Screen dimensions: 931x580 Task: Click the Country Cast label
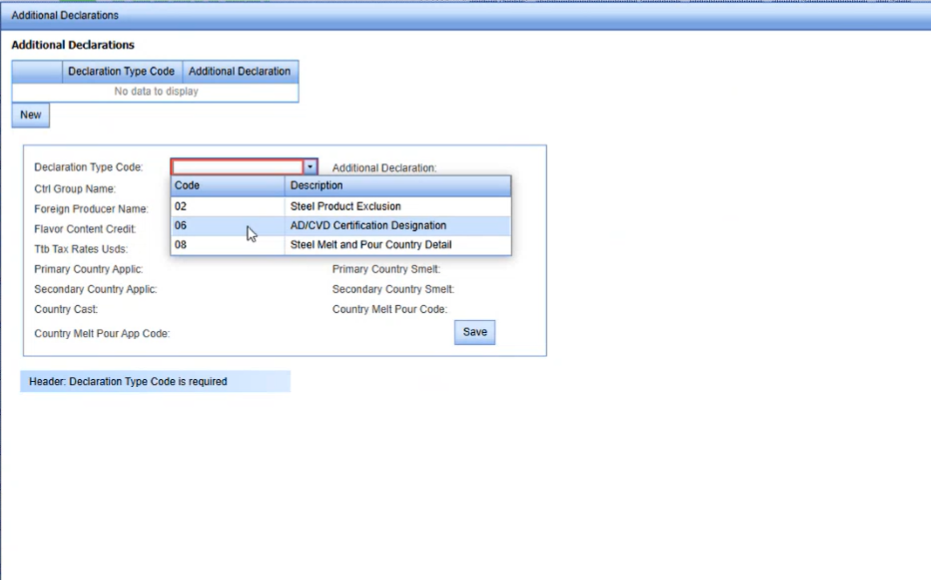pyautogui.click(x=66, y=310)
